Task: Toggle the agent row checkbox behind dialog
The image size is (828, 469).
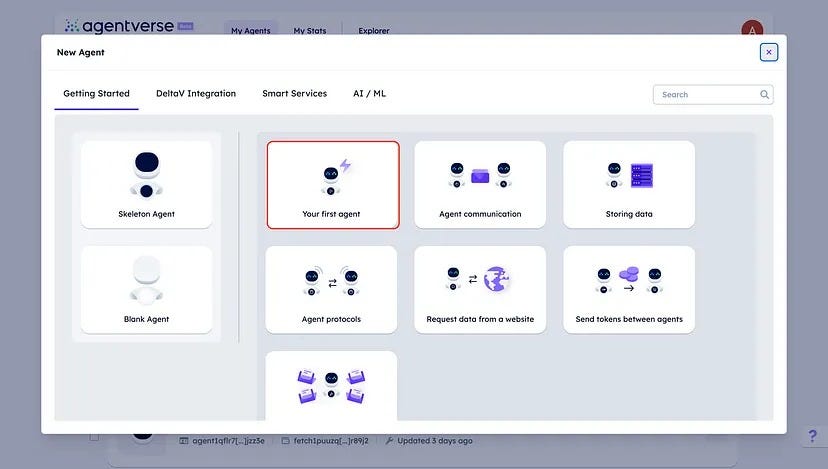Action: (94, 437)
